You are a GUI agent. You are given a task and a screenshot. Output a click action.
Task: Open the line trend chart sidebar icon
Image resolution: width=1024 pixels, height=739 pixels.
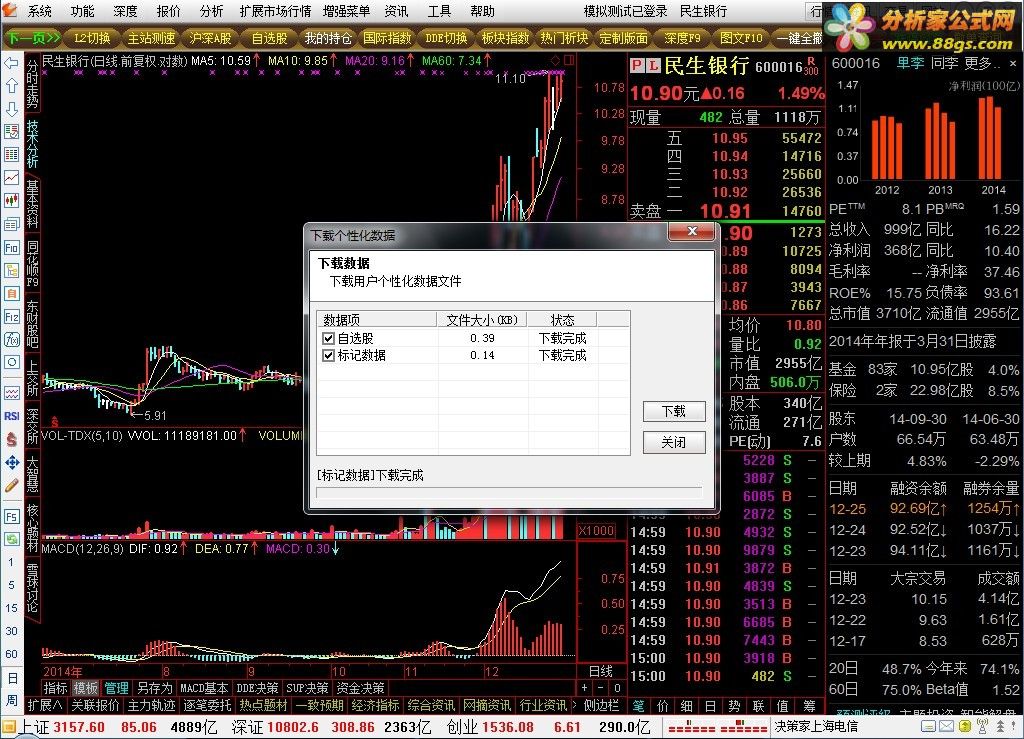pos(11,177)
